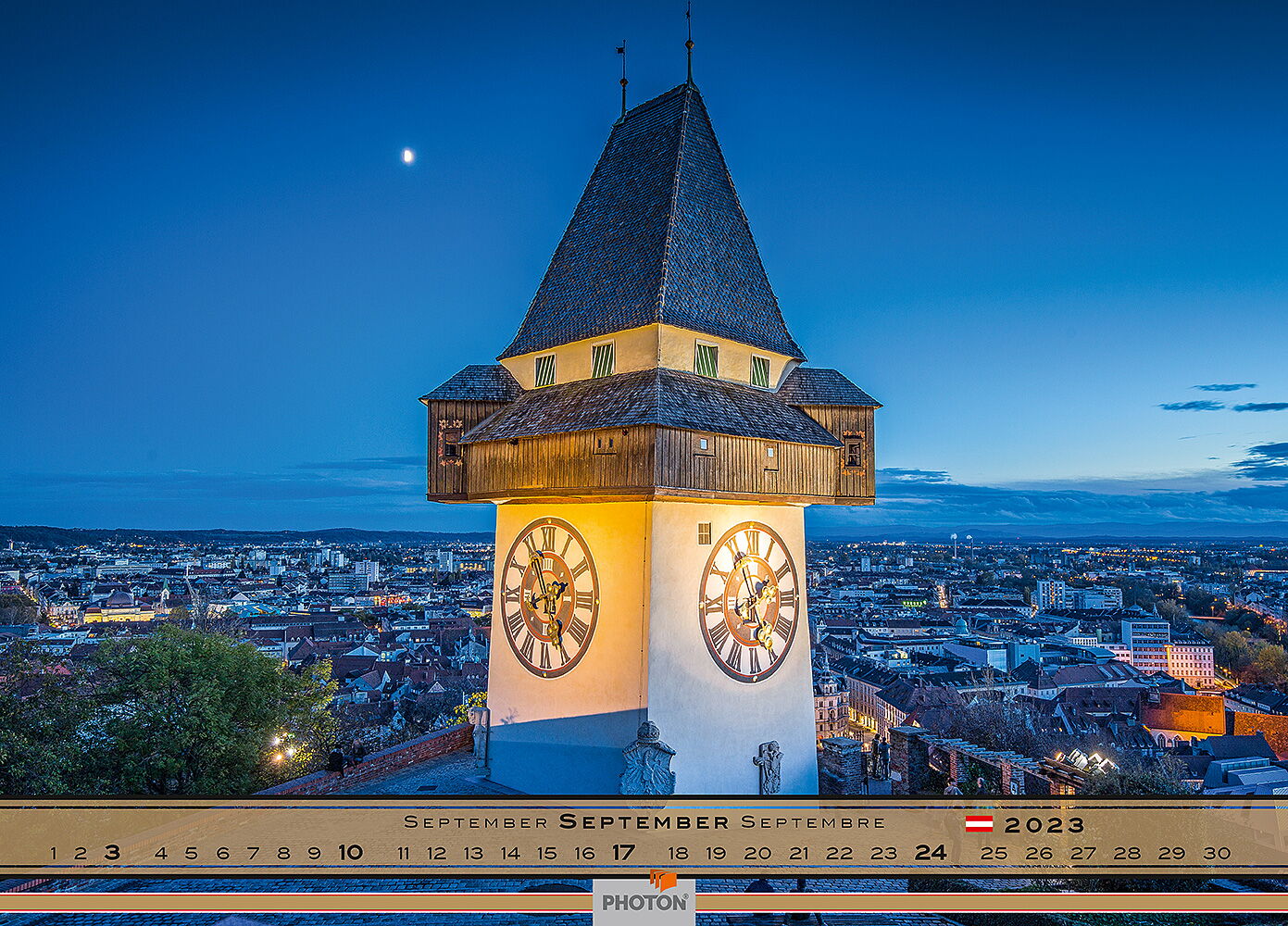Click the left small 'September' label
This screenshot has height=926, width=1288.
click(476, 822)
